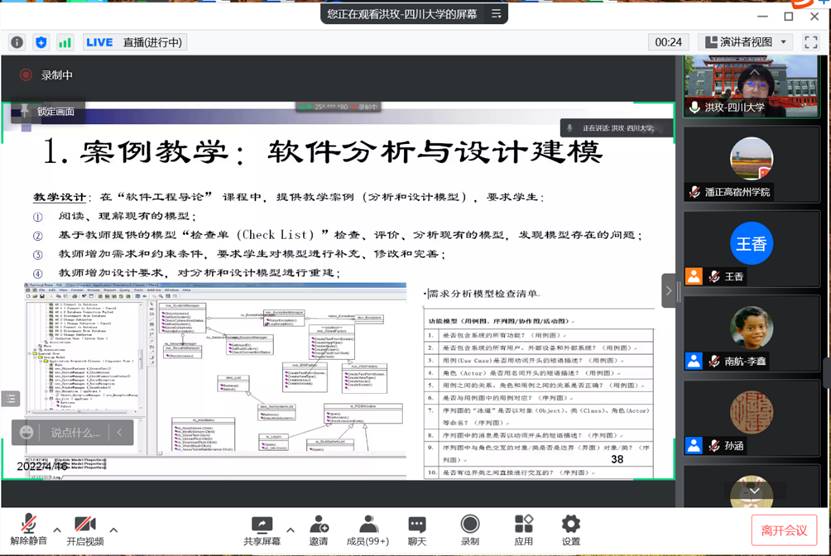831x556 pixels.
Task: Open the 应用 apps icon
Action: point(523,529)
